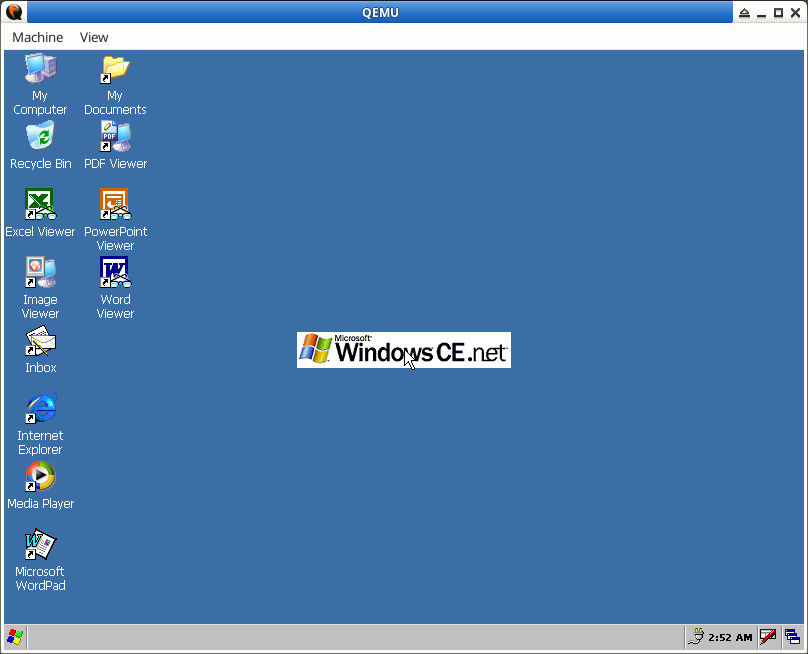Maximize the QEMU window
This screenshot has width=808, height=654.
click(x=779, y=13)
